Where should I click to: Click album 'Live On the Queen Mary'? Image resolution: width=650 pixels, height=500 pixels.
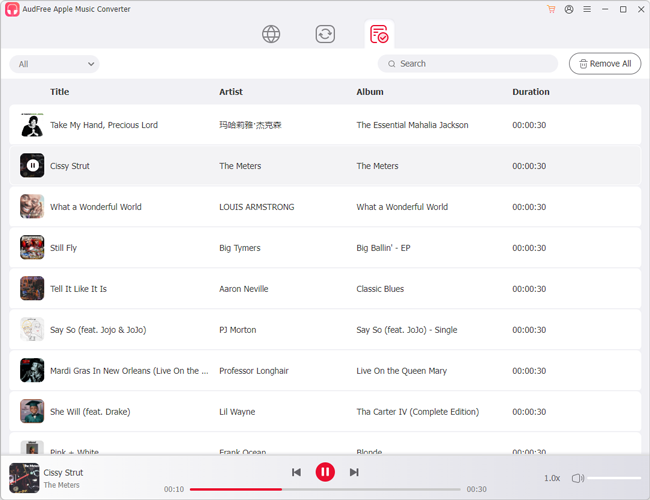point(402,371)
